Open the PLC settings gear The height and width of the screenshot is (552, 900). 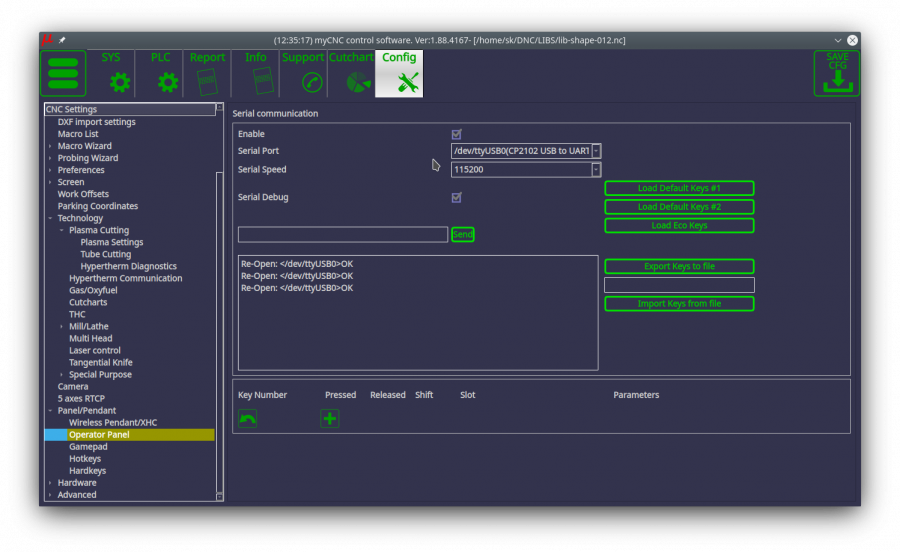[x=167, y=82]
